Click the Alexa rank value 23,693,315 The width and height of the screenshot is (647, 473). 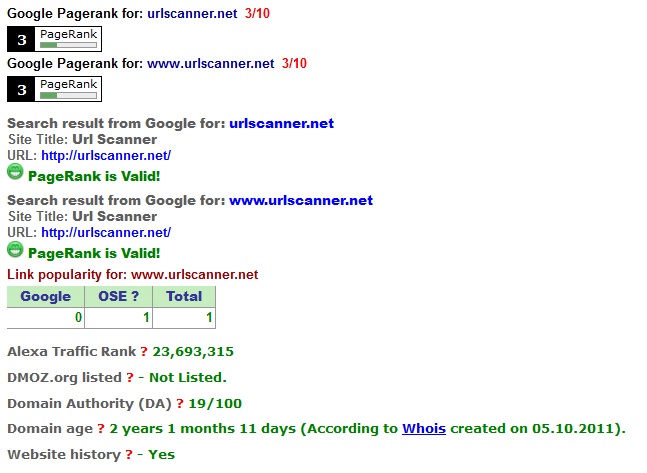(193, 352)
